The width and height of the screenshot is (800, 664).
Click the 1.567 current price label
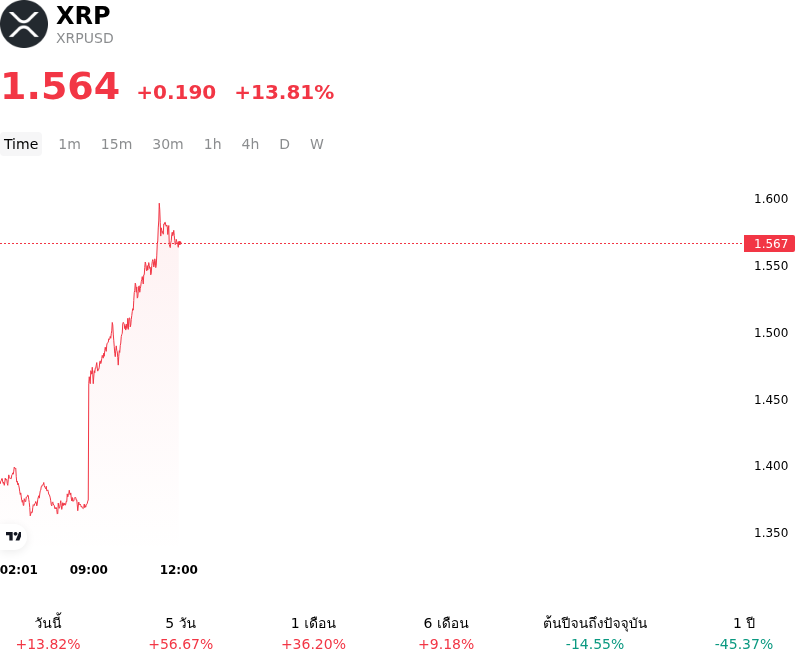[769, 243]
